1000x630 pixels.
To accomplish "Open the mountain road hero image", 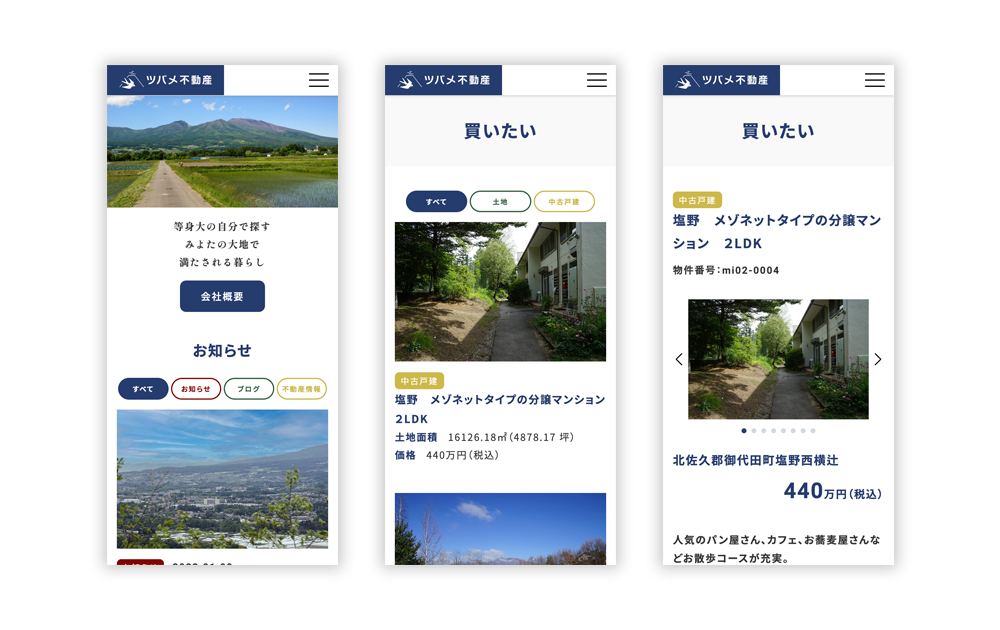I will coord(223,151).
